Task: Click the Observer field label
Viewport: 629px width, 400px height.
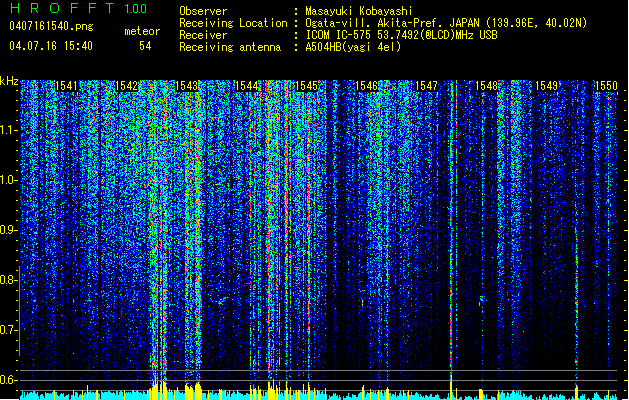Action: [x=203, y=11]
